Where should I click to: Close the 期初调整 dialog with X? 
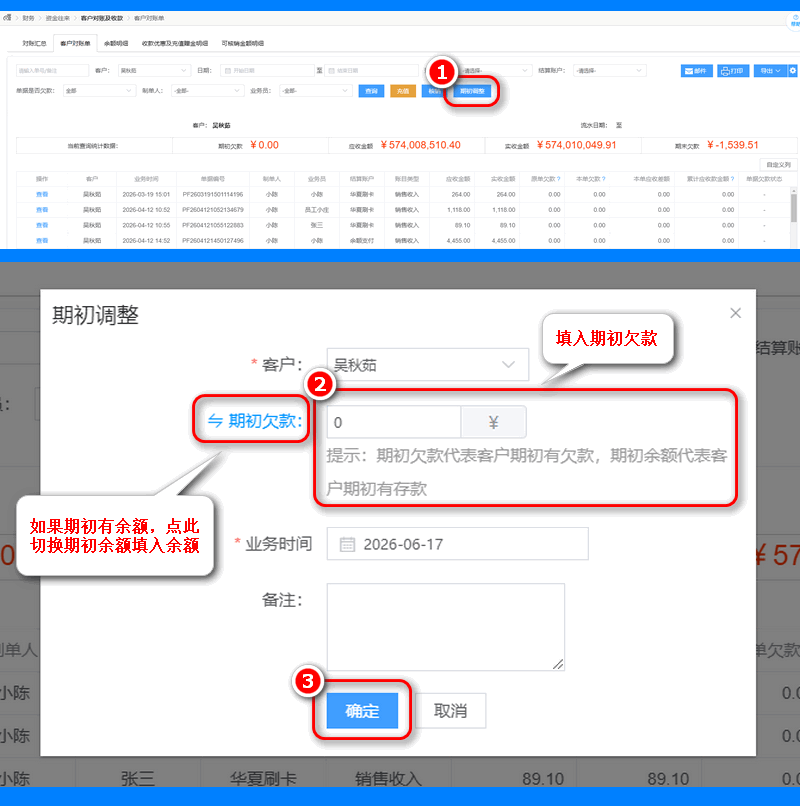[735, 313]
